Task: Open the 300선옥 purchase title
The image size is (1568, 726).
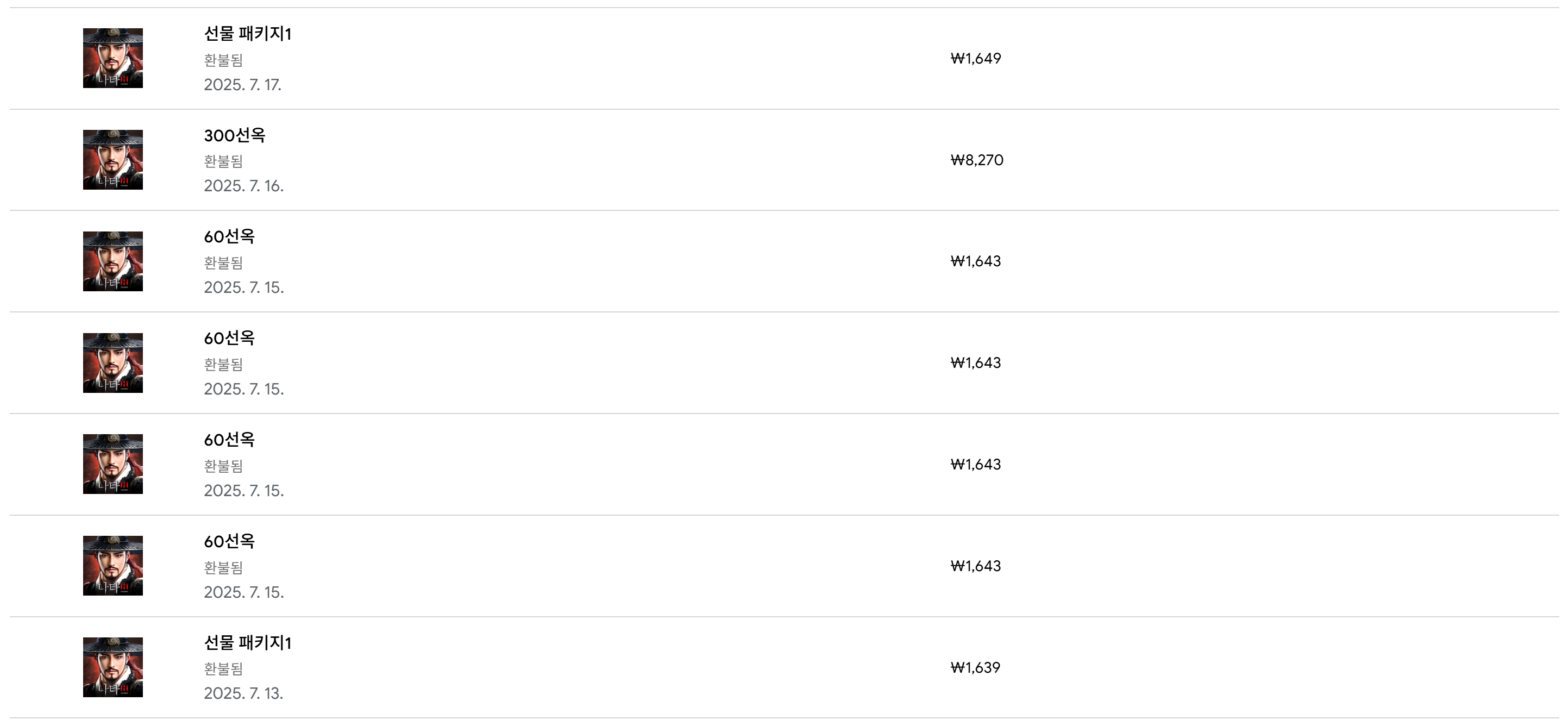Action: (234, 135)
